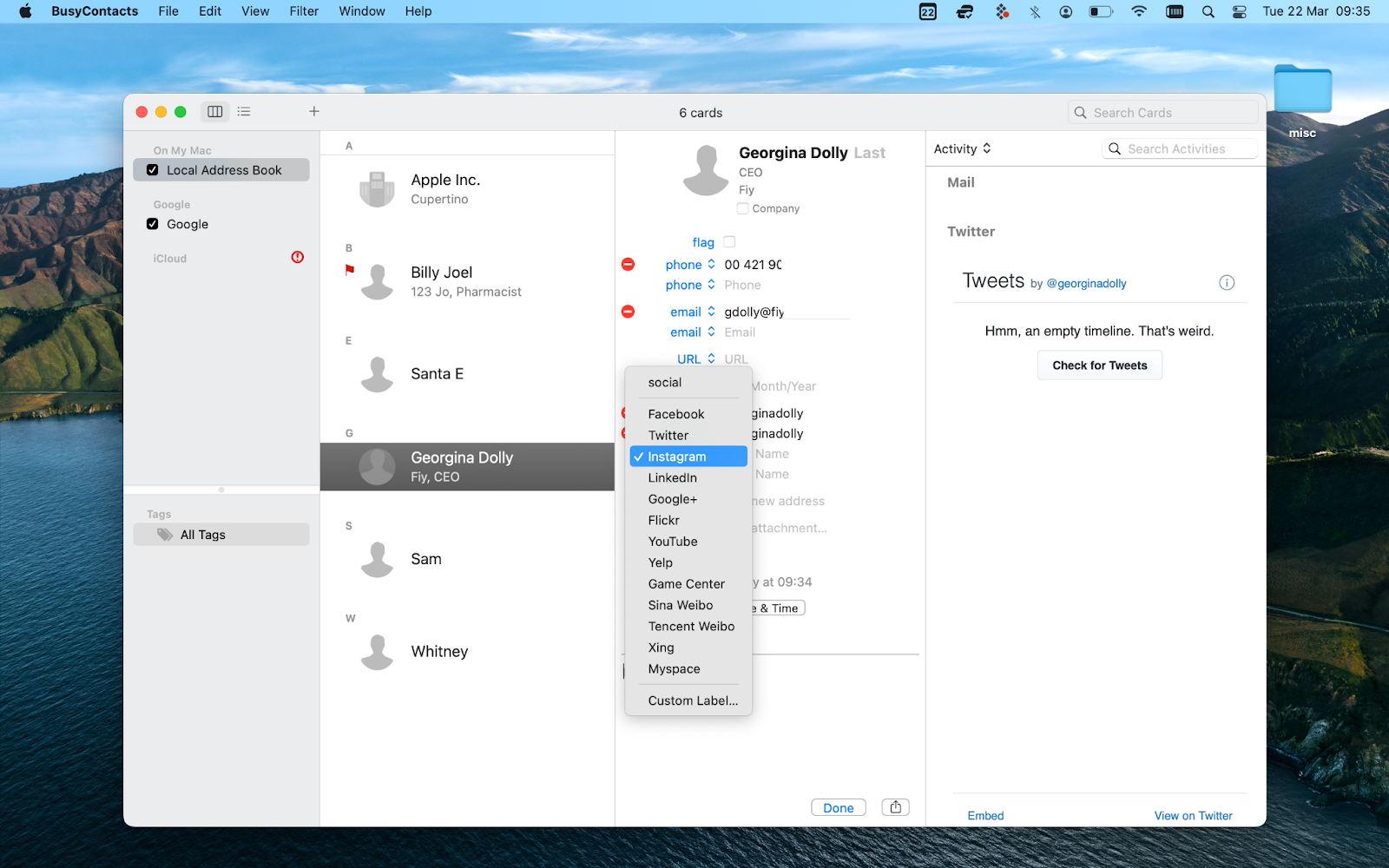Enable the Company checkbox
The height and width of the screenshot is (868, 1389).
pos(742,208)
